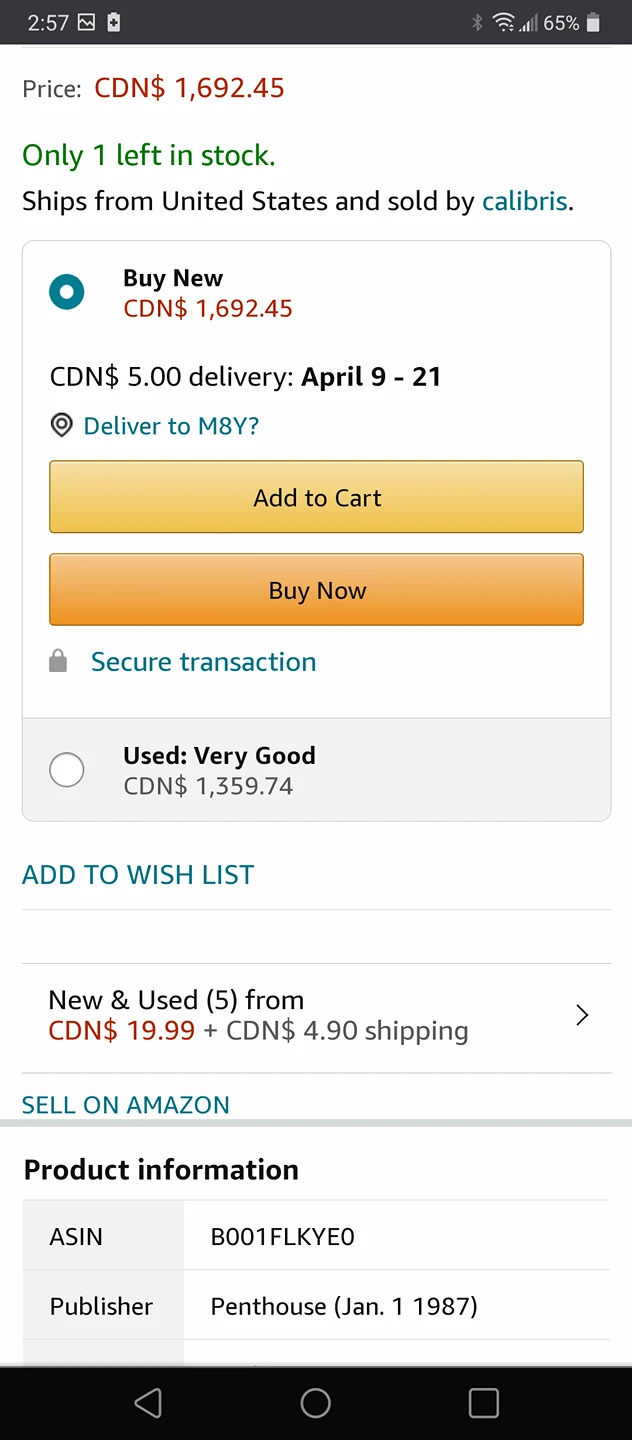Tap Deliver to M8Y? link
The height and width of the screenshot is (1440, 632).
tap(171, 426)
